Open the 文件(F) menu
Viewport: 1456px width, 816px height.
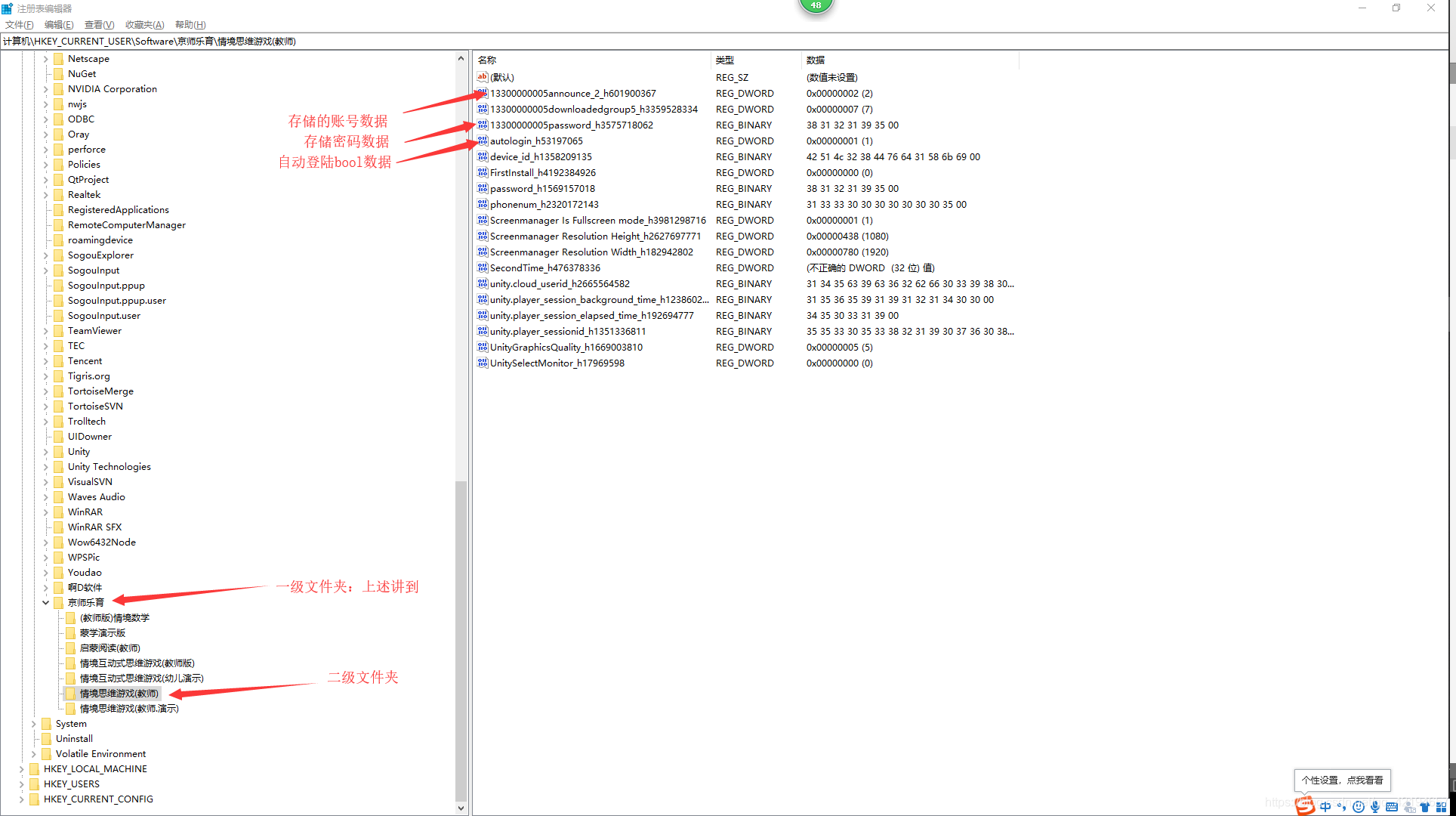pos(19,25)
